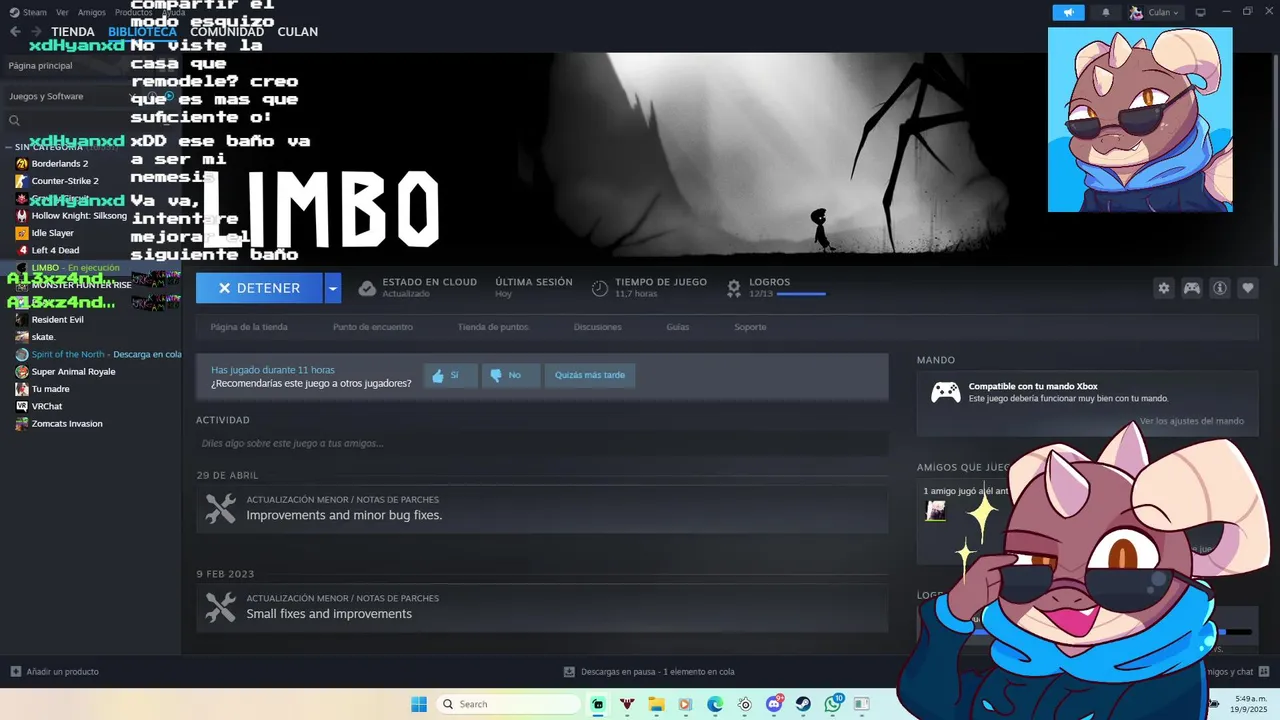Click Añadir un producto
Viewport: 1280px width, 720px height.
coord(55,672)
